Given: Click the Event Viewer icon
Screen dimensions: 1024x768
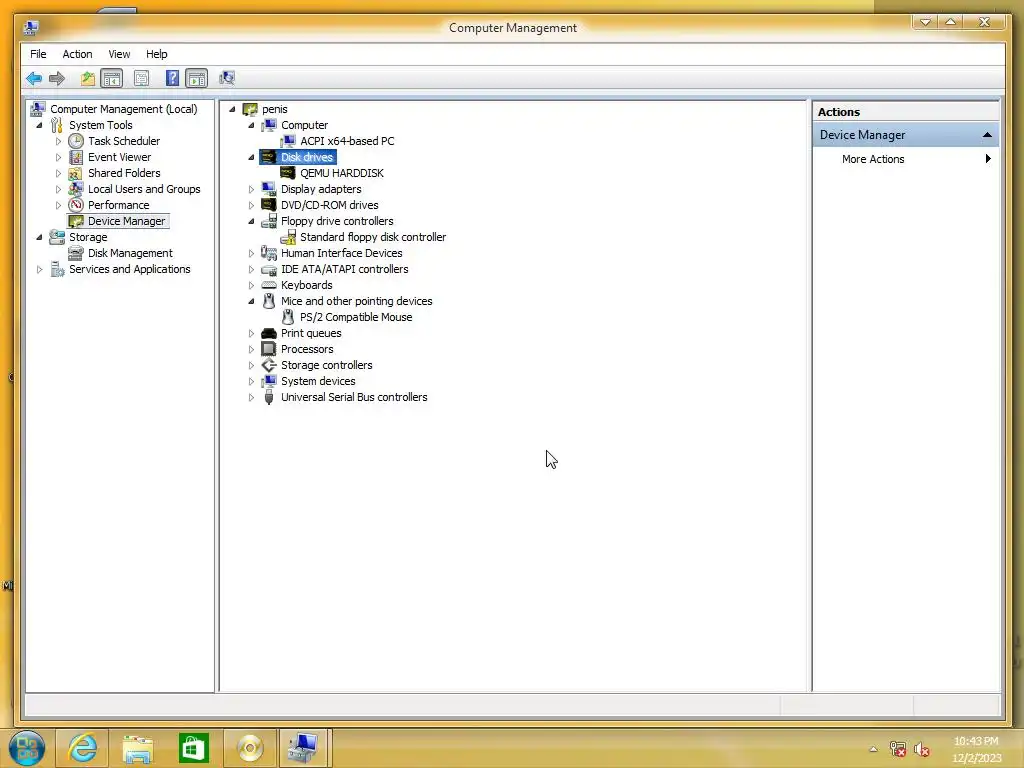Looking at the screenshot, I should (x=76, y=157).
